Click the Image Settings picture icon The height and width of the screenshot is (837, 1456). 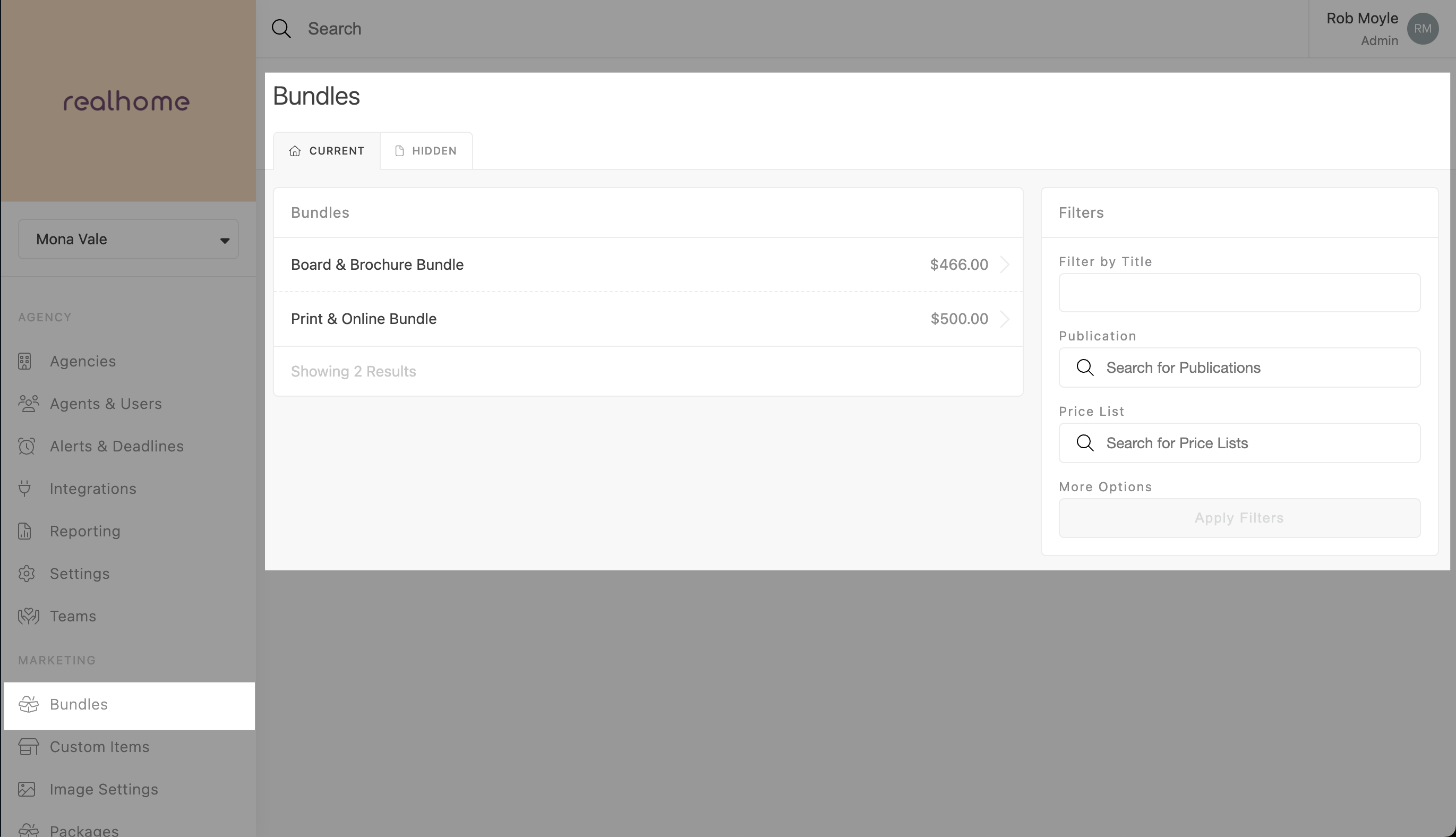pos(27,789)
